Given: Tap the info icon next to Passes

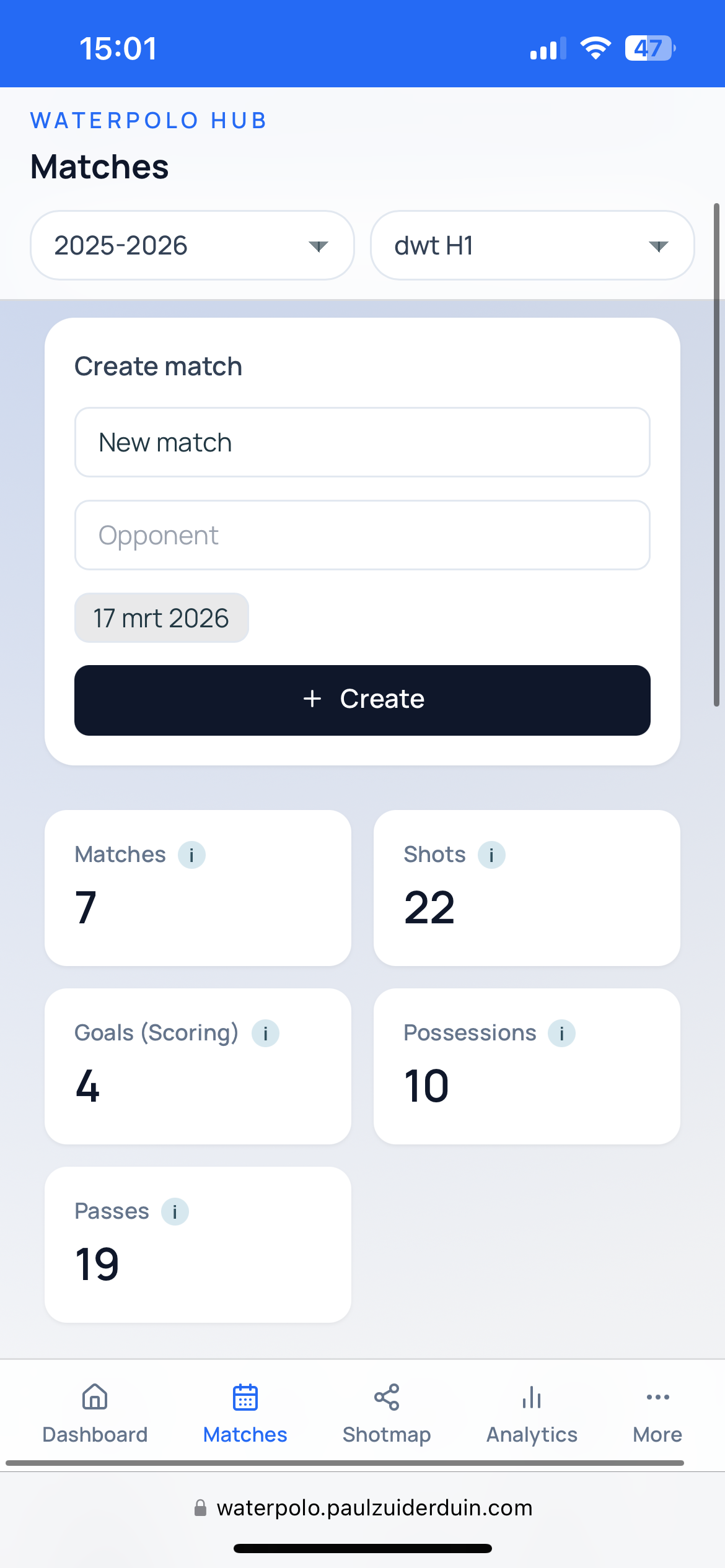Looking at the screenshot, I should tap(175, 1211).
